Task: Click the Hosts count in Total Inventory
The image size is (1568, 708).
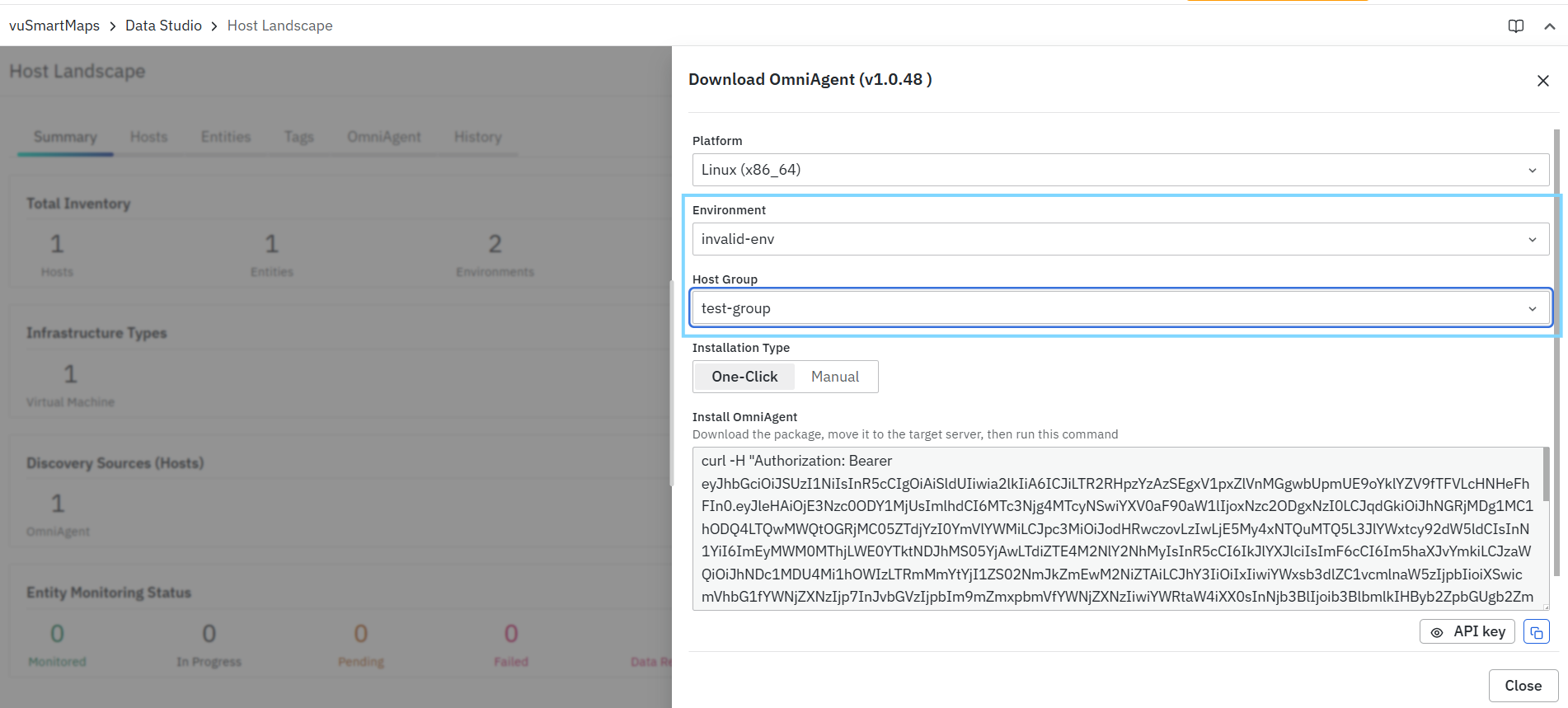Action: click(57, 244)
